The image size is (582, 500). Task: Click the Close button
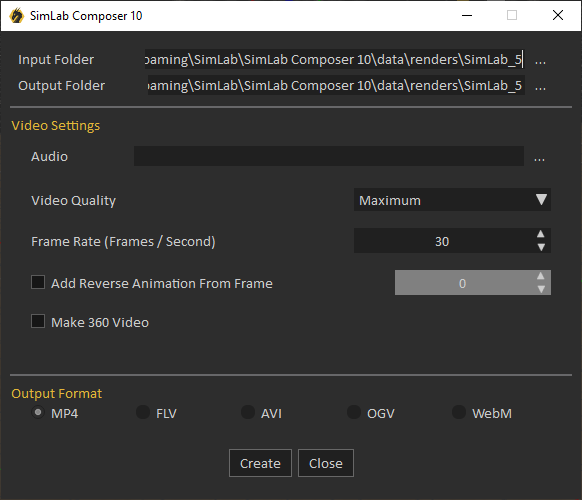[326, 463]
